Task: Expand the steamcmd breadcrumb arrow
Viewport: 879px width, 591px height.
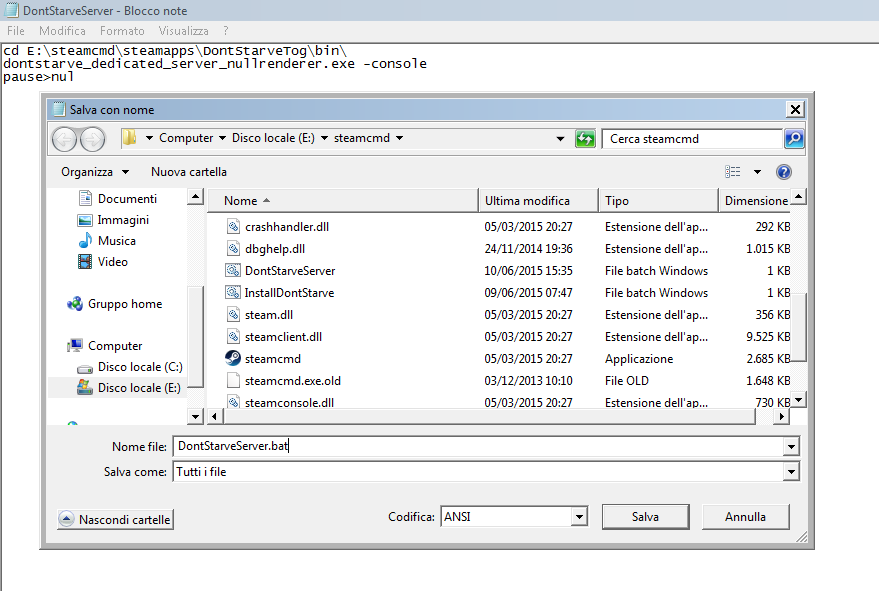Action: tap(399, 138)
